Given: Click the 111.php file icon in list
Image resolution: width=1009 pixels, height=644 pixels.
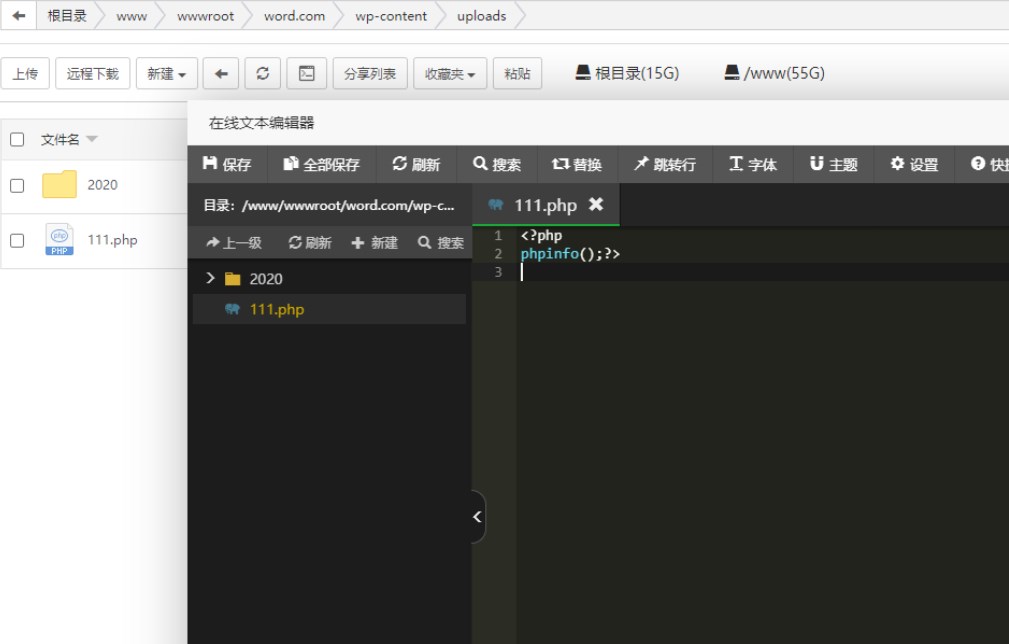Looking at the screenshot, I should [x=59, y=240].
